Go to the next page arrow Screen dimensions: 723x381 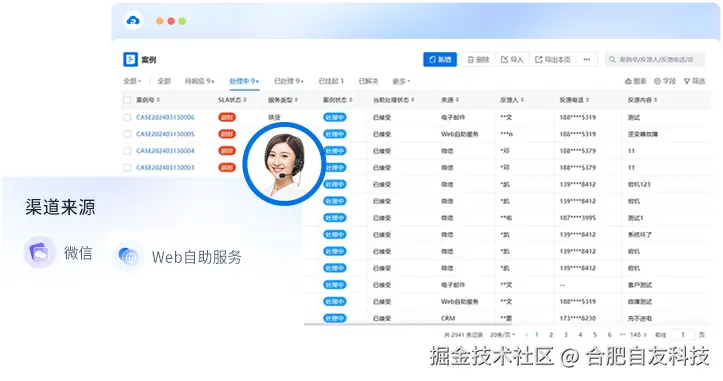coord(646,334)
